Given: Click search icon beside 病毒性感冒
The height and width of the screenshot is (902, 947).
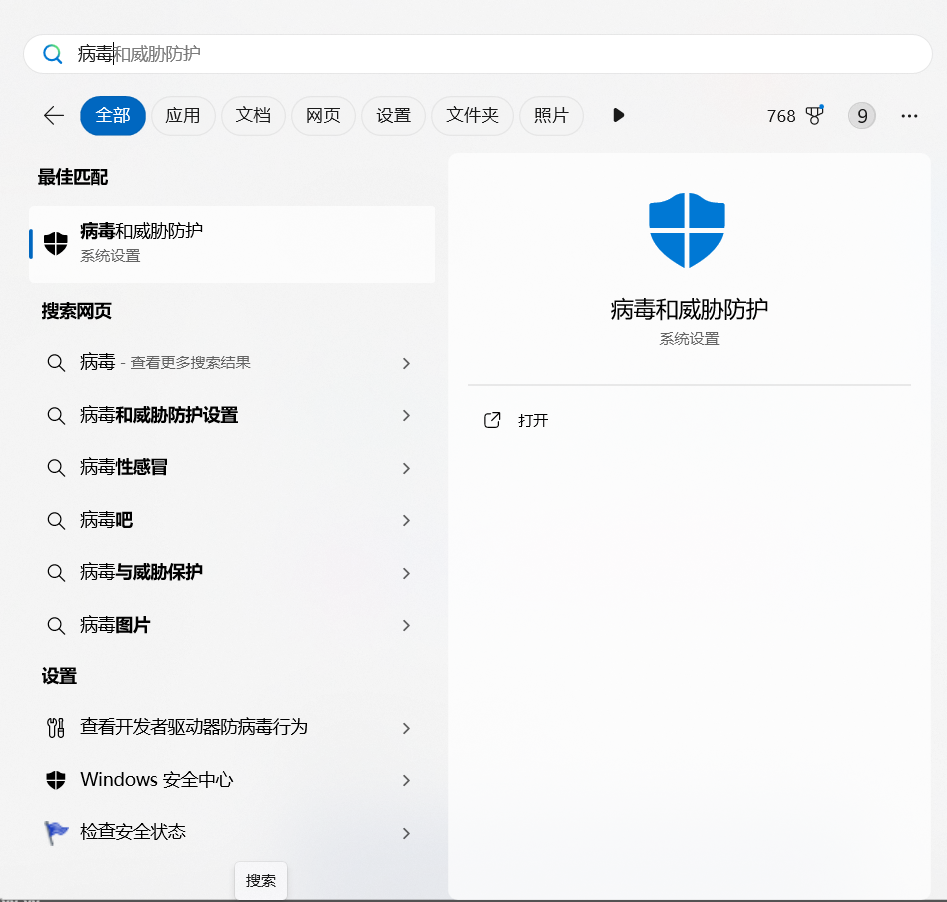Looking at the screenshot, I should pos(56,468).
